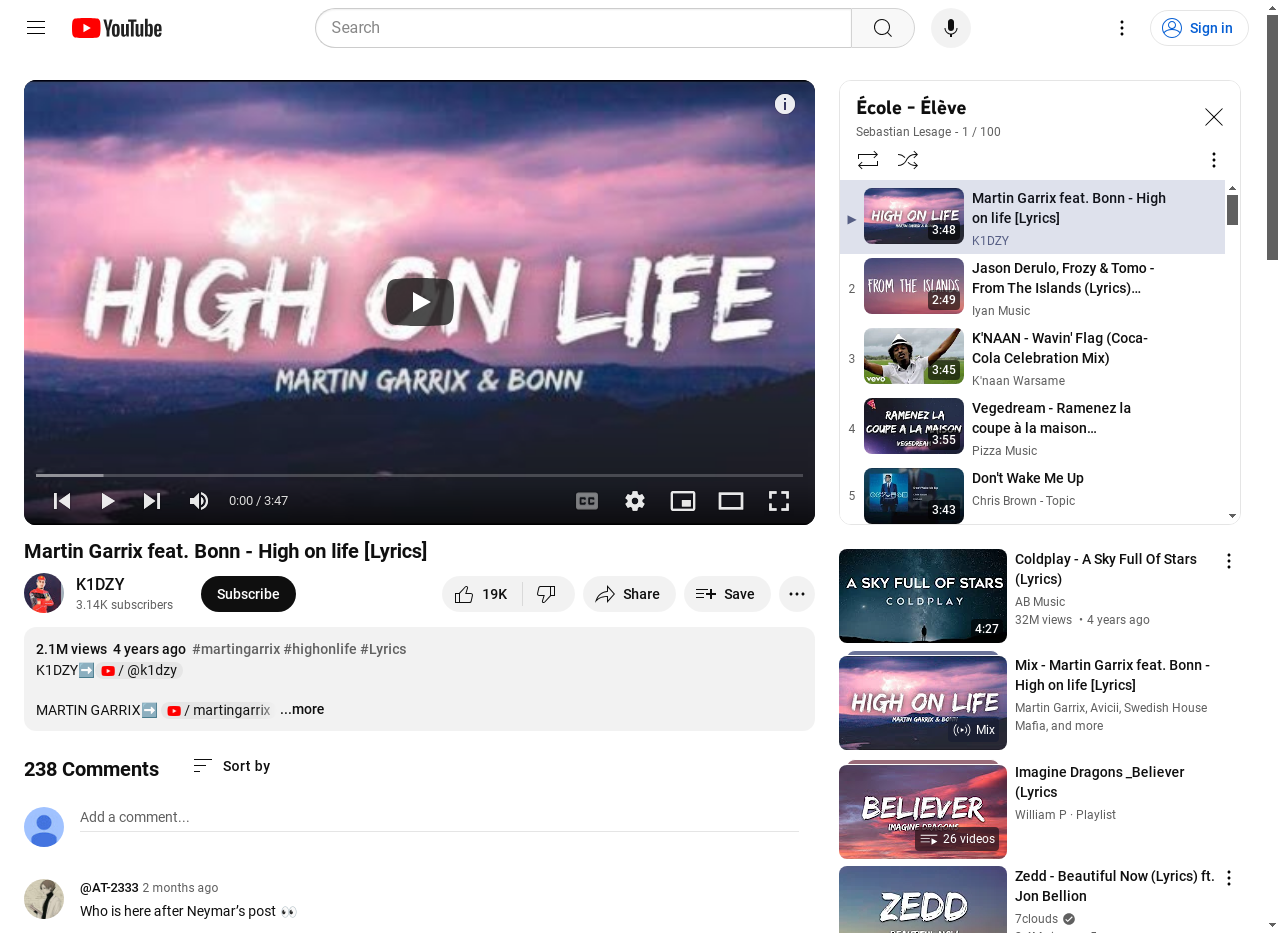
Task: Open options for A Sky Full Of Stars video
Action: (1229, 561)
